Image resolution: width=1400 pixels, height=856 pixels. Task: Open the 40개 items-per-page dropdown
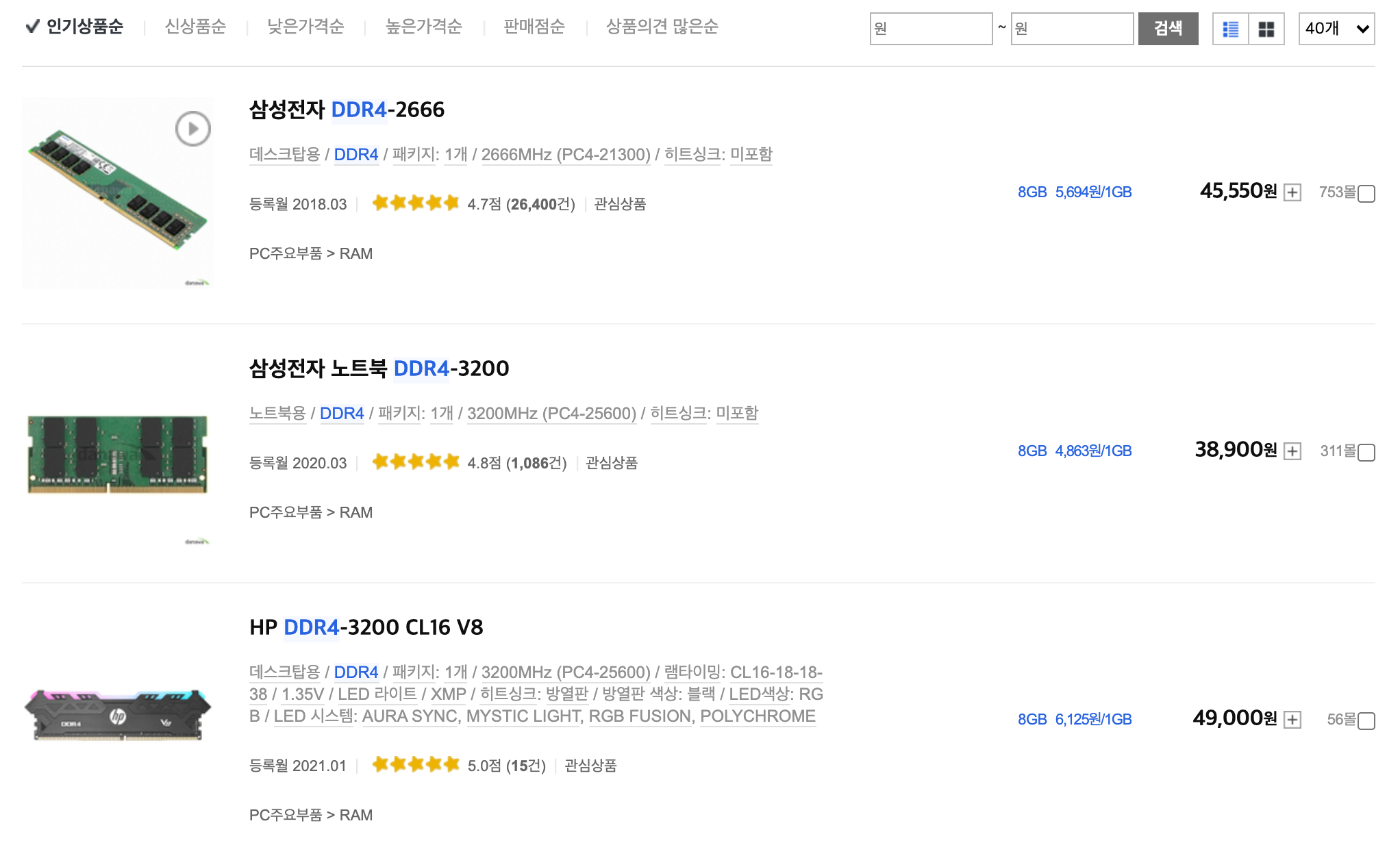(x=1336, y=29)
